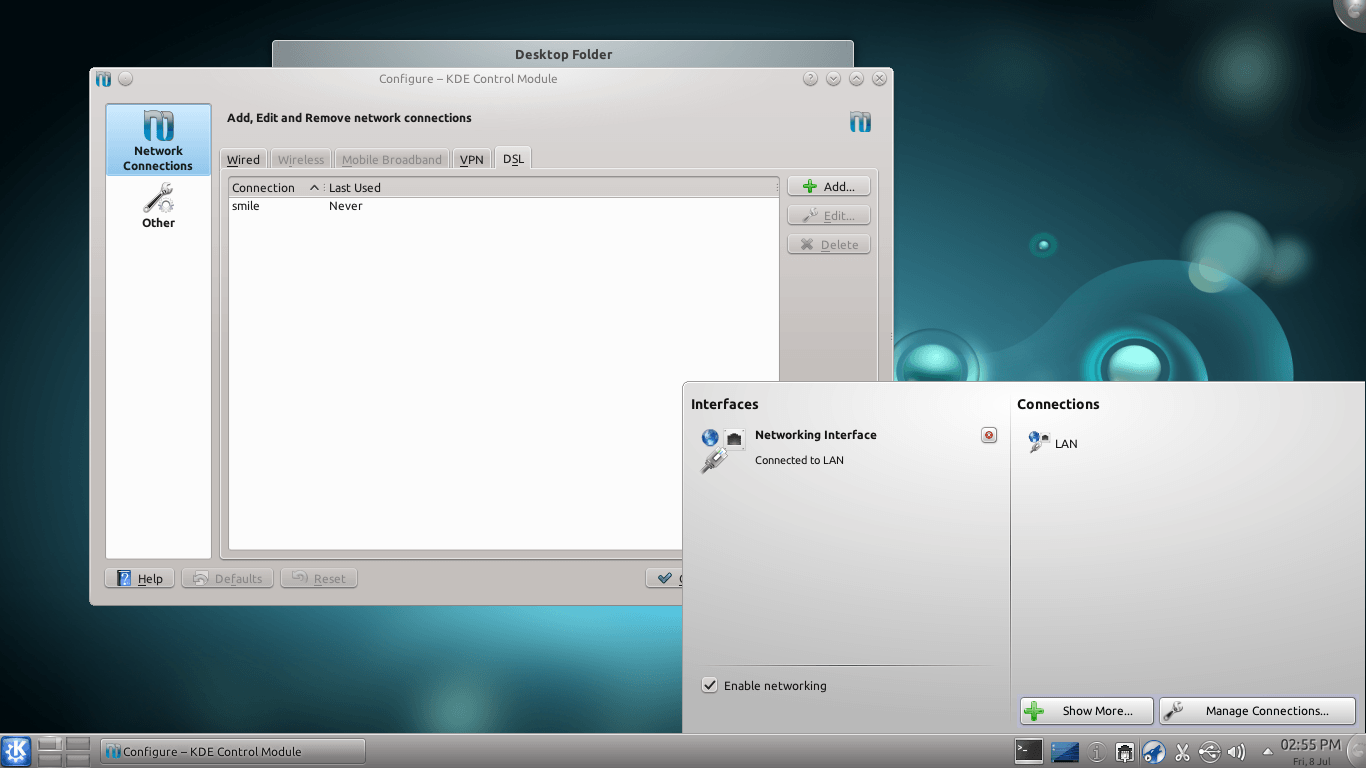Click the on-all-desktops pin button in title bar

(125, 79)
